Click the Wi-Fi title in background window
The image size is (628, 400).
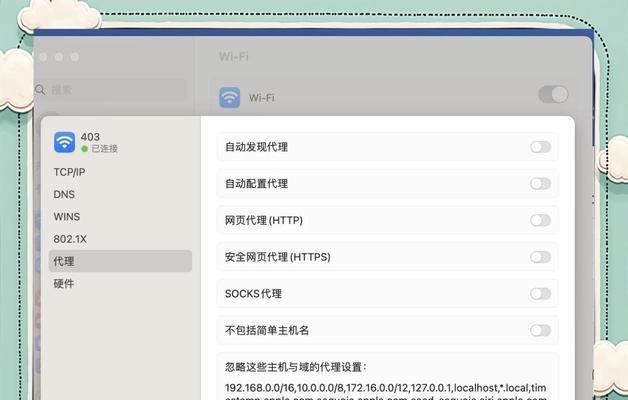pyautogui.click(x=234, y=56)
